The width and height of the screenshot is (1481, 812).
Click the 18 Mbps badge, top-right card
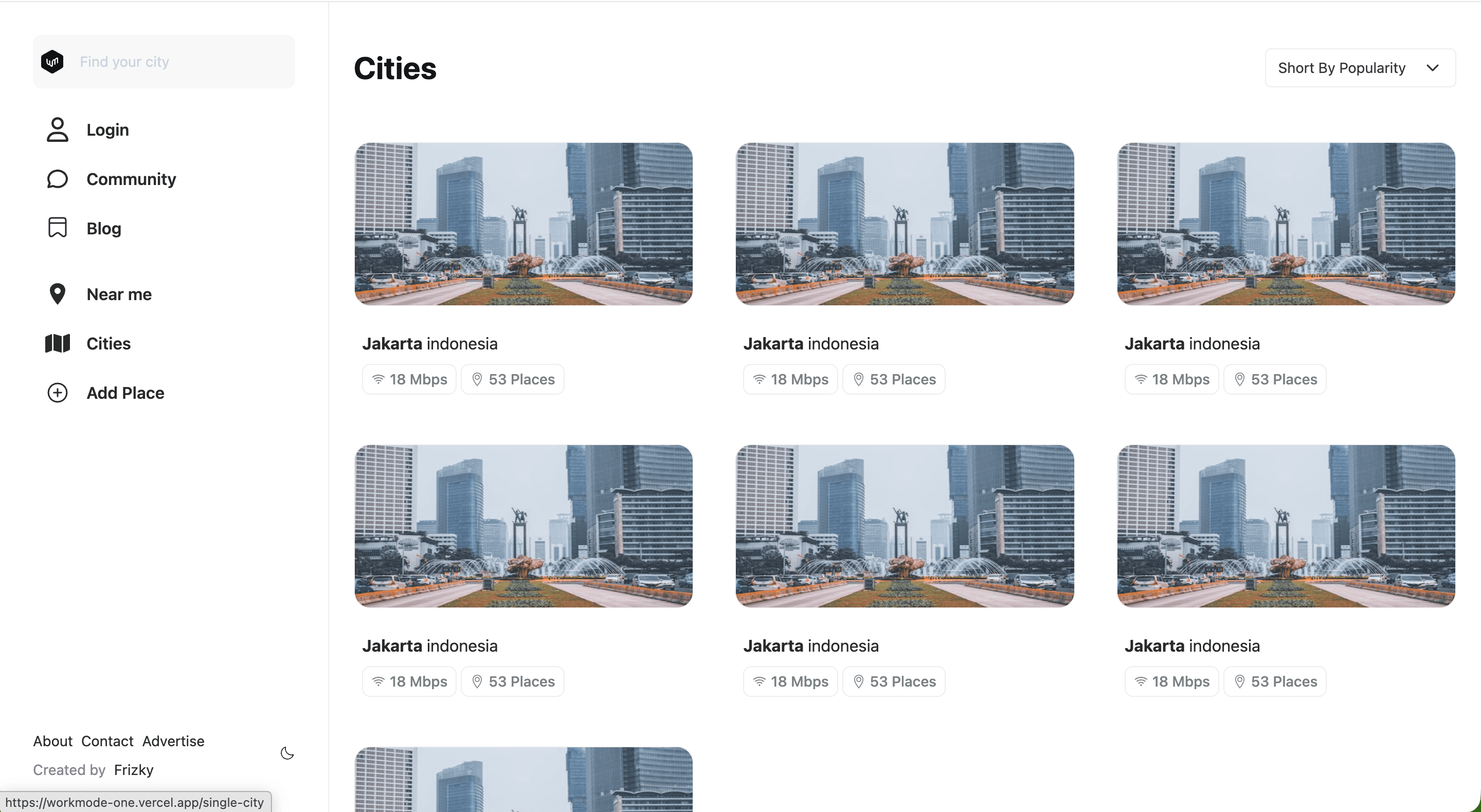pyautogui.click(x=1171, y=379)
